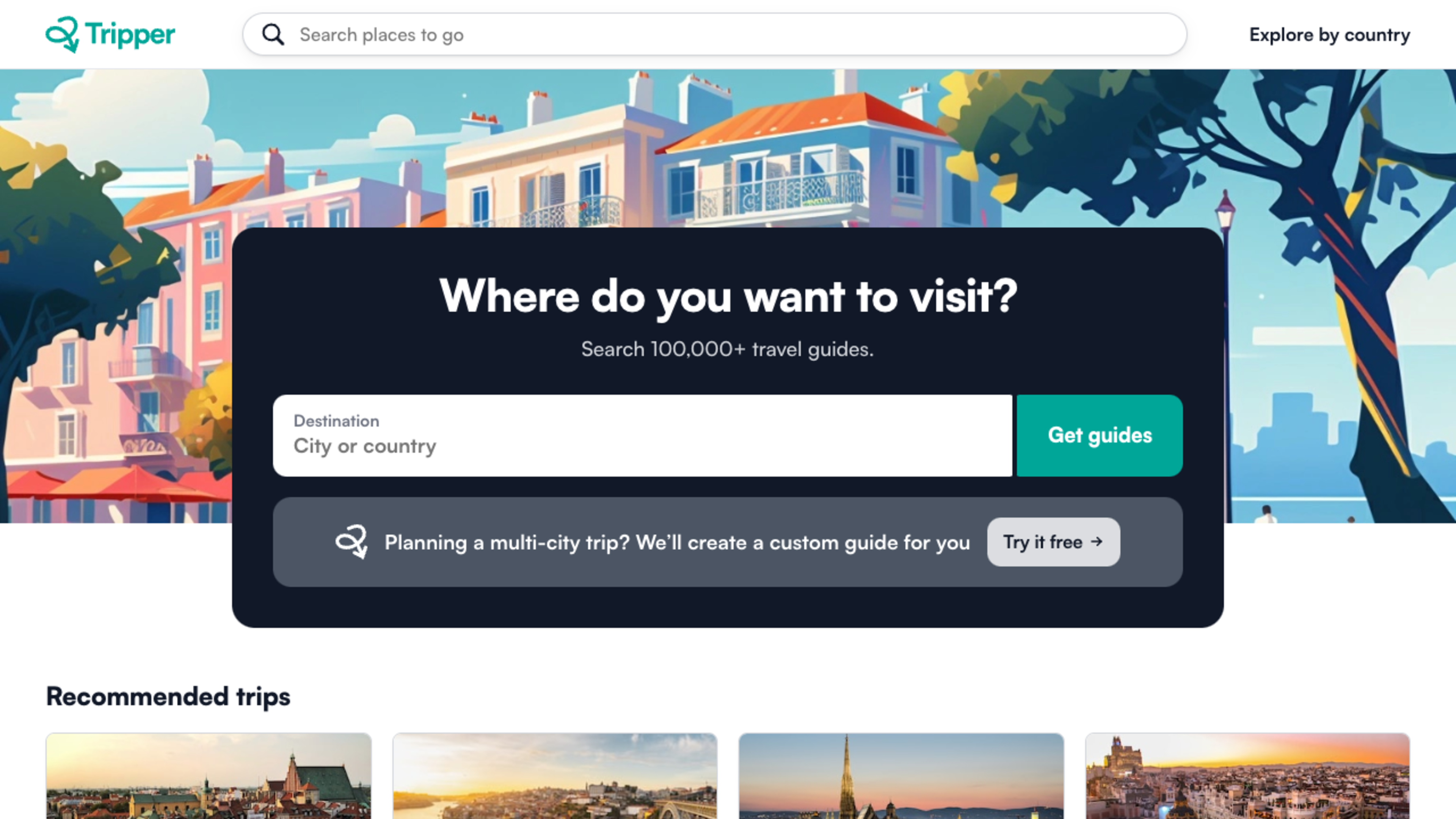Click the arrow on Try it free

pos(1097,541)
